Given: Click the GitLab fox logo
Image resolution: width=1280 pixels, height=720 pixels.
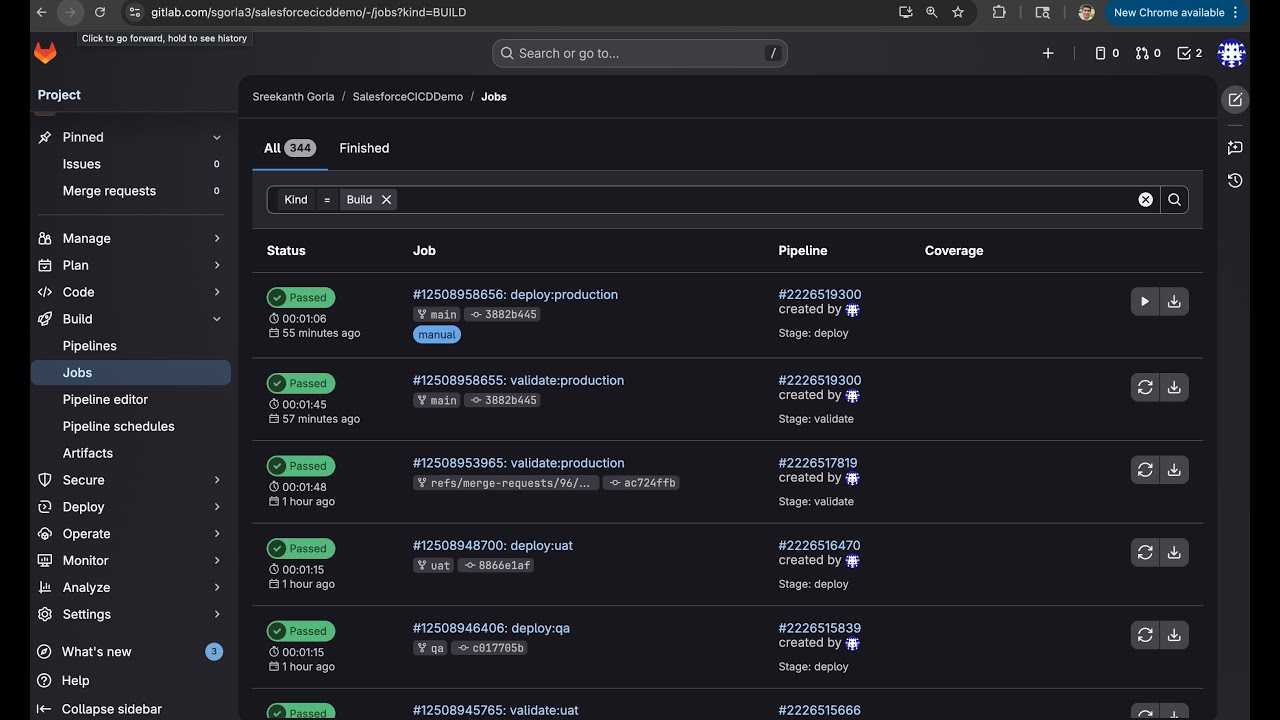Looking at the screenshot, I should tap(46, 54).
